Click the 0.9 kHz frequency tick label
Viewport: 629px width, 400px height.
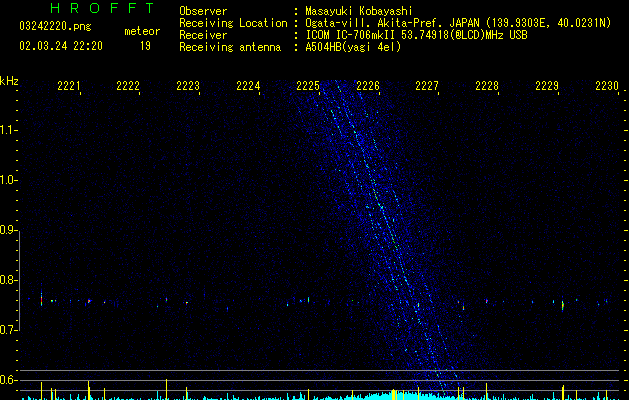pos(8,230)
